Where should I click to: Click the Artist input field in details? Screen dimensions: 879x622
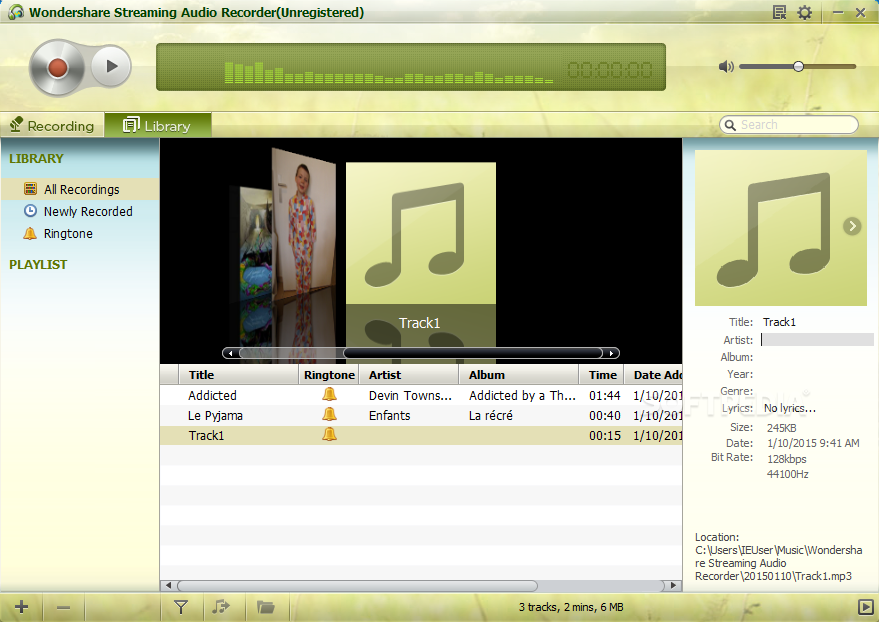pos(817,340)
